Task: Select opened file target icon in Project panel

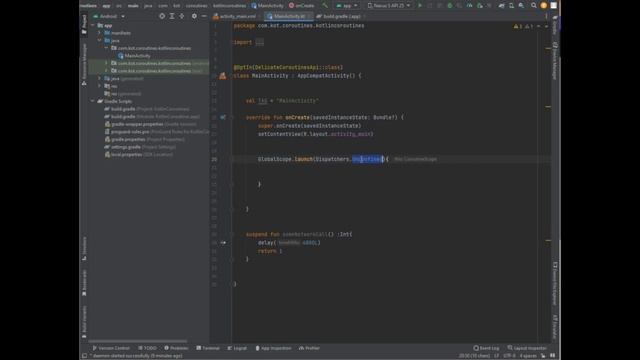Action: pyautogui.click(x=162, y=16)
